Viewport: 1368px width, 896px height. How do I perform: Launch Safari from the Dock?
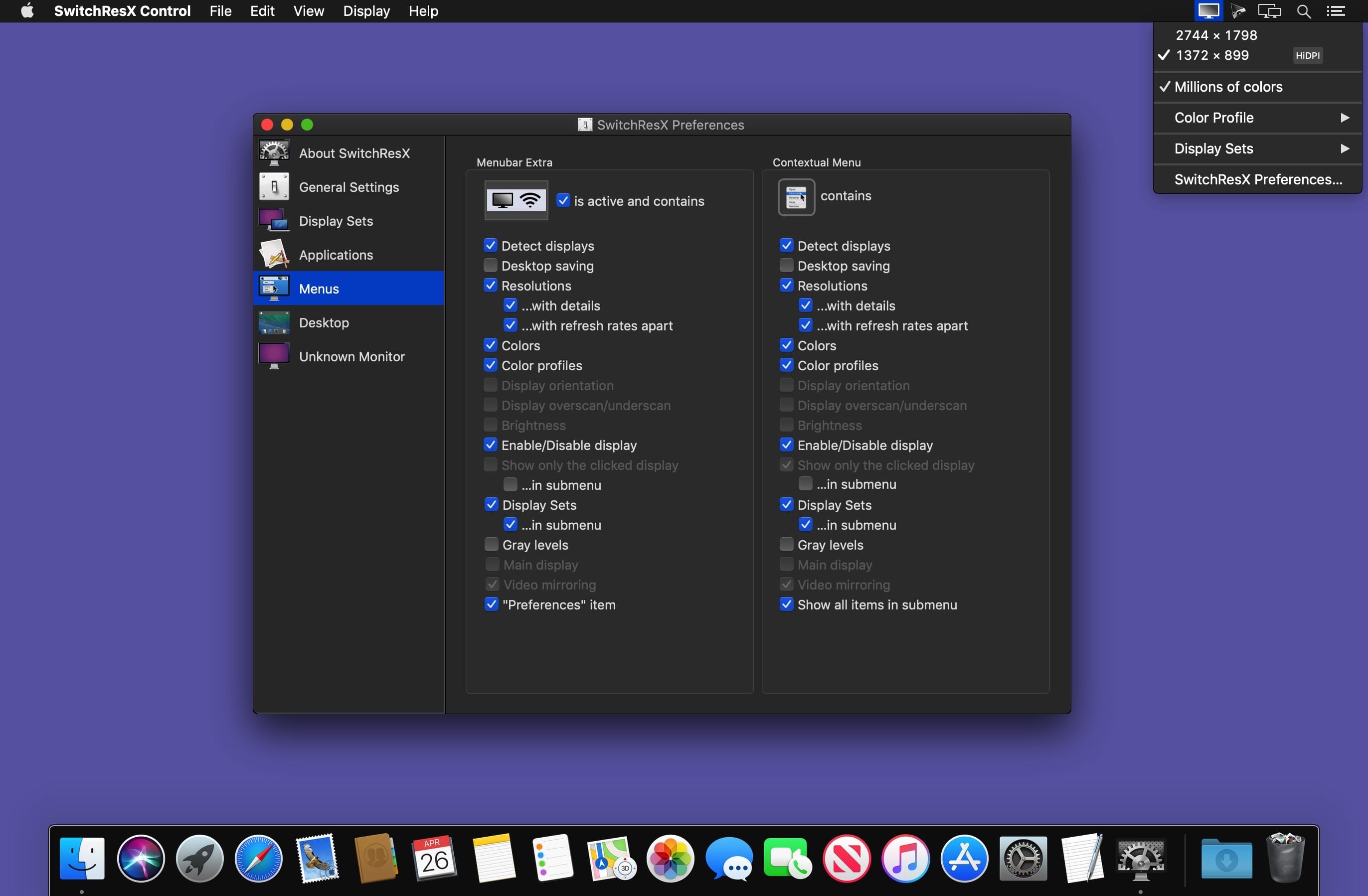point(258,858)
